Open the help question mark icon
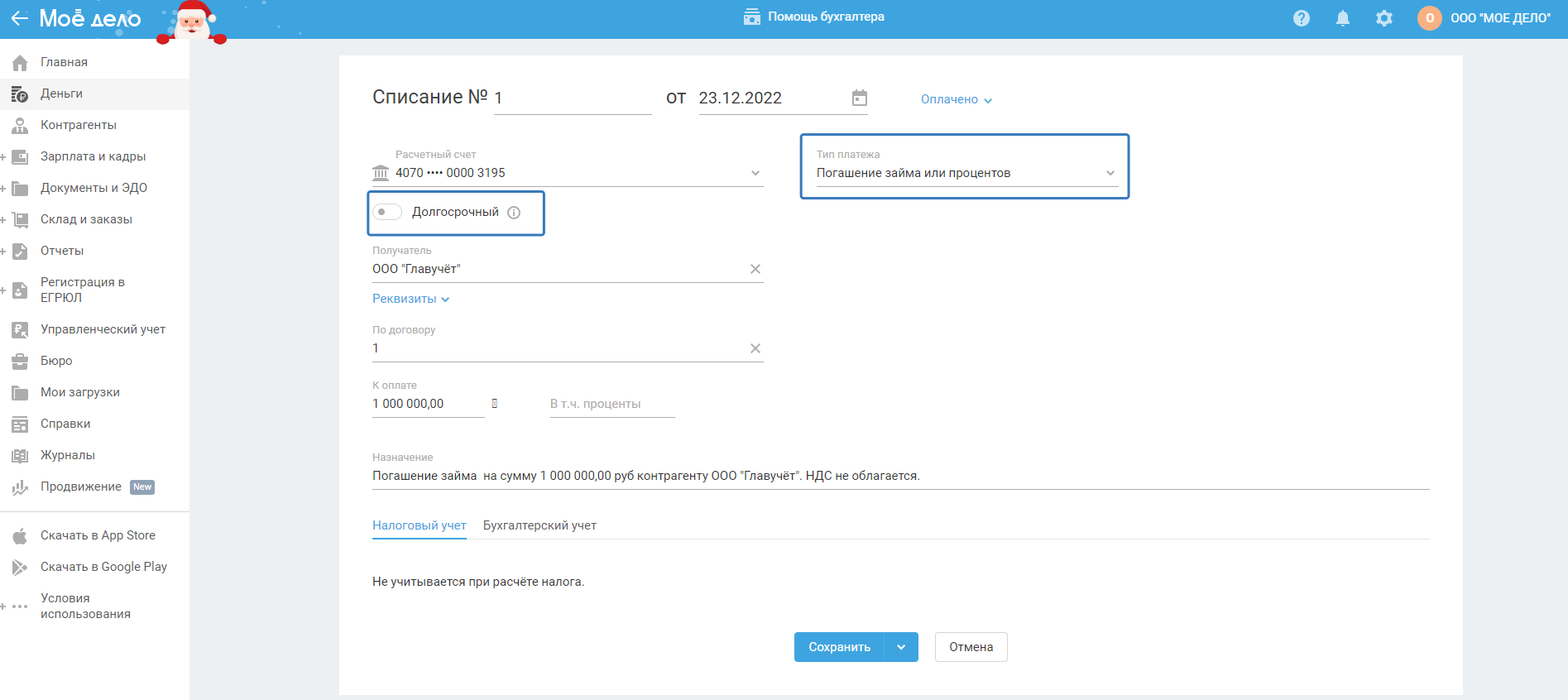 (1302, 18)
